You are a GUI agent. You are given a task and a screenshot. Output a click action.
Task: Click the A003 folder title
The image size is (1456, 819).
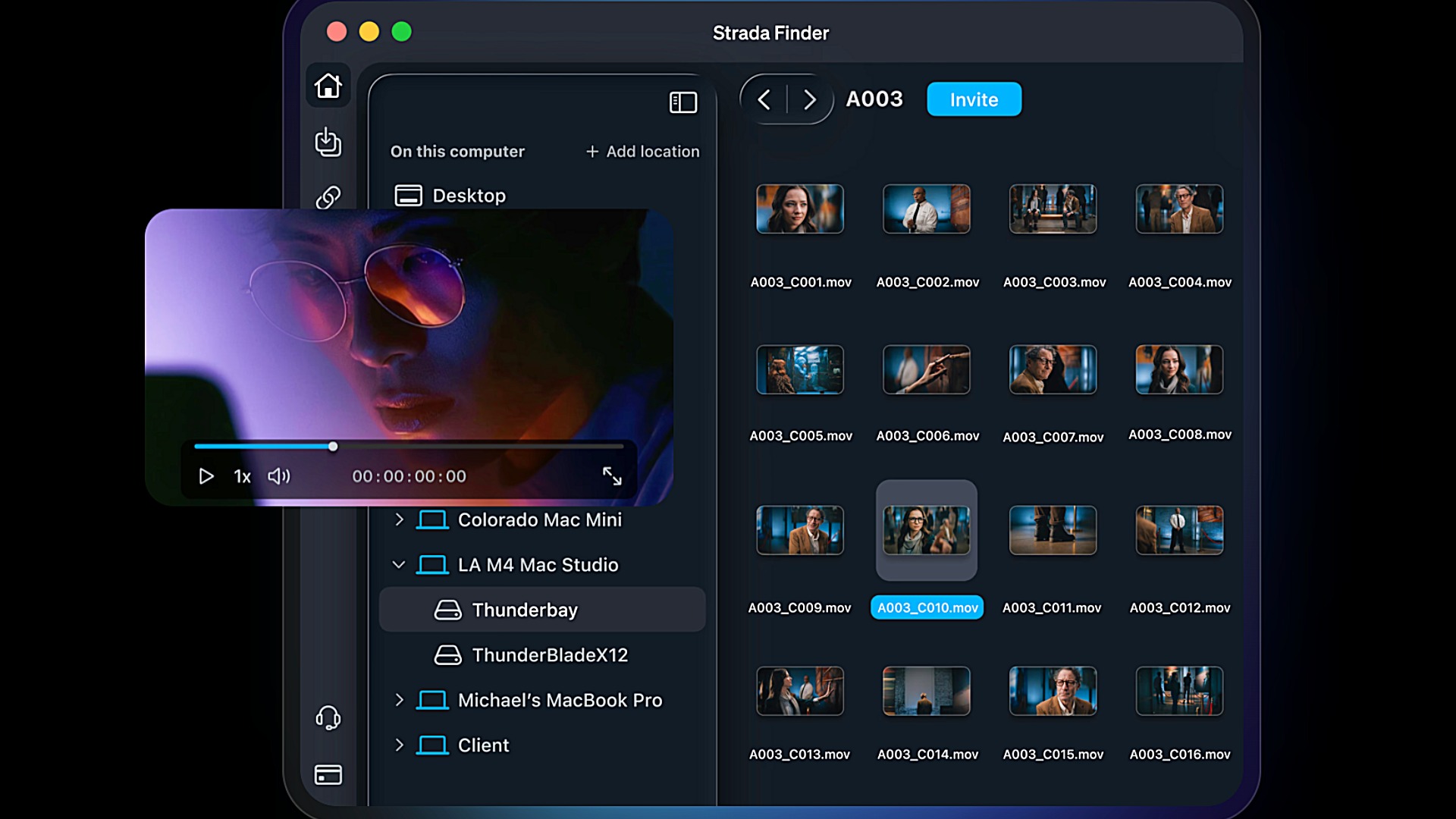click(874, 99)
